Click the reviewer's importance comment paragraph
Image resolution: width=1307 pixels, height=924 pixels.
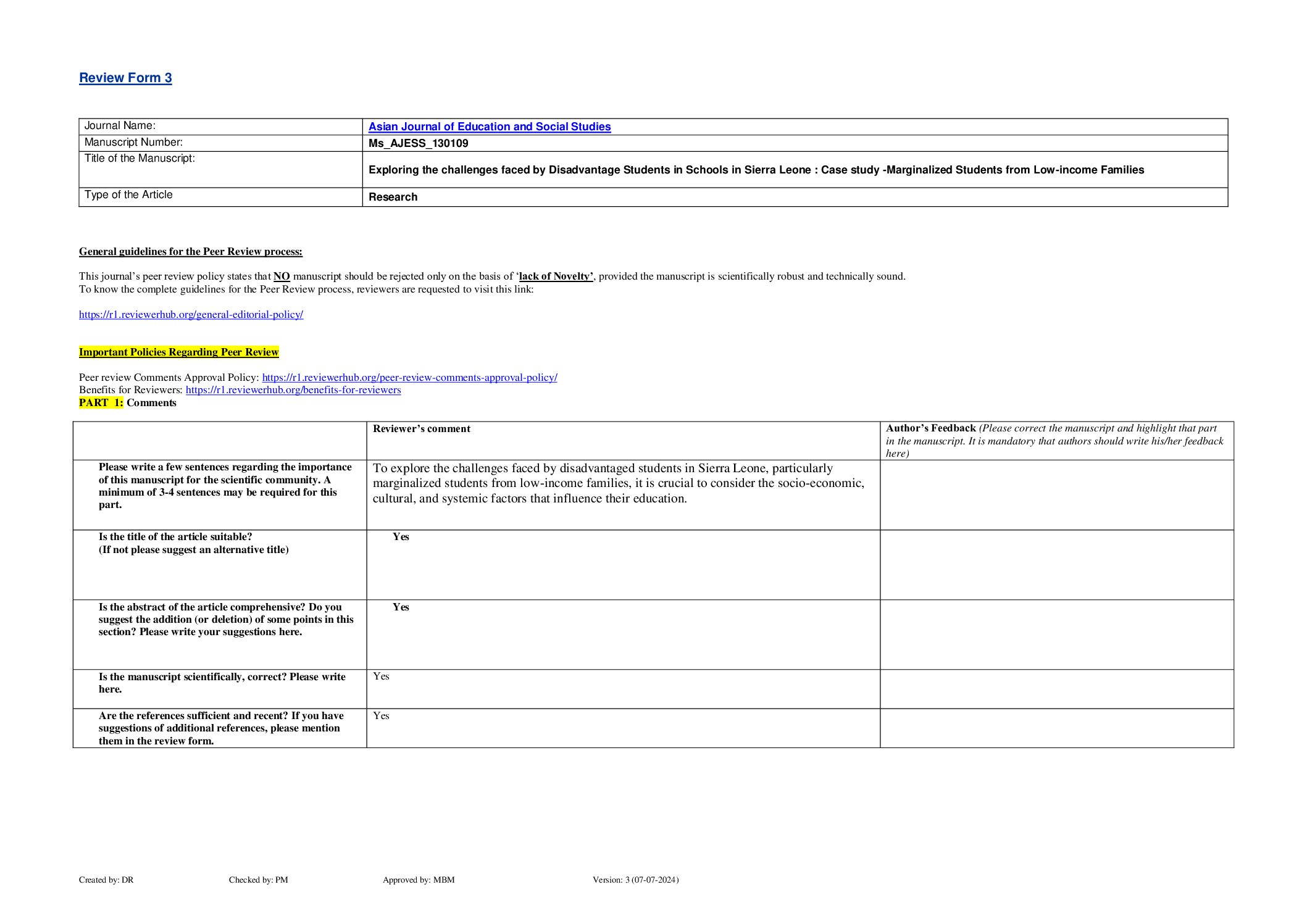coord(617,483)
